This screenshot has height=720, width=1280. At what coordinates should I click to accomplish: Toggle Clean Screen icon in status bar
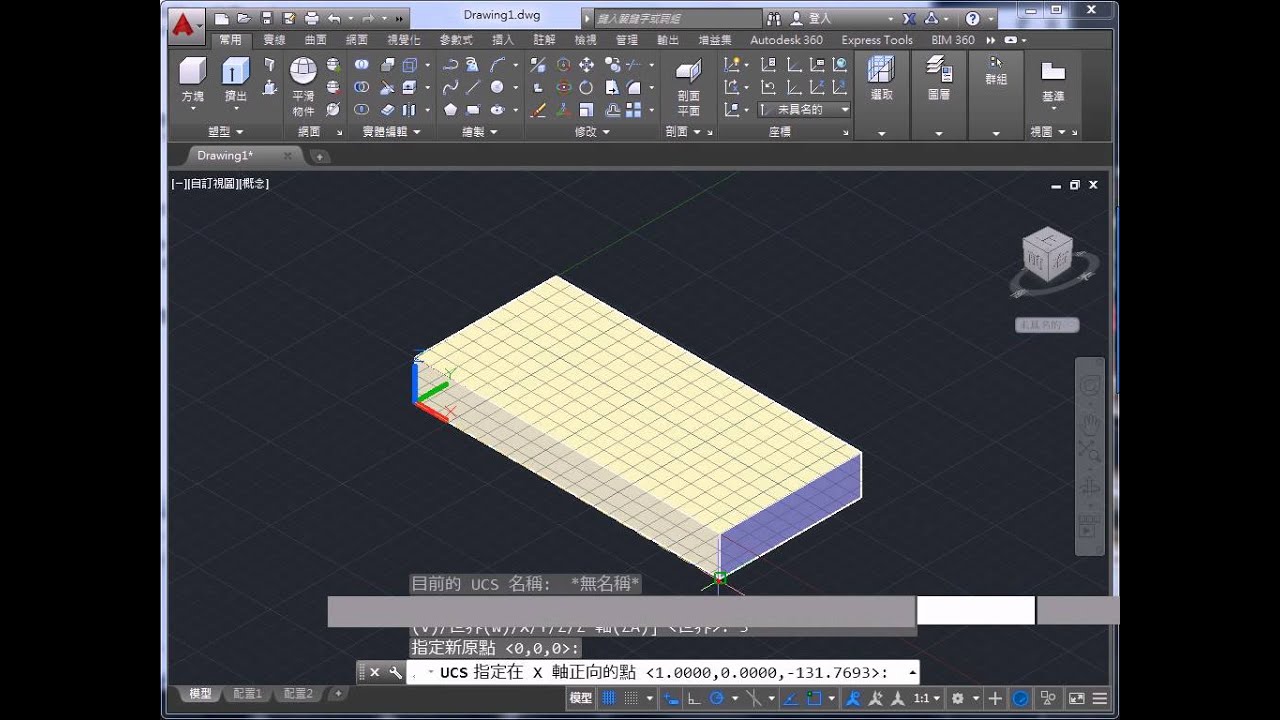pos(1077,698)
